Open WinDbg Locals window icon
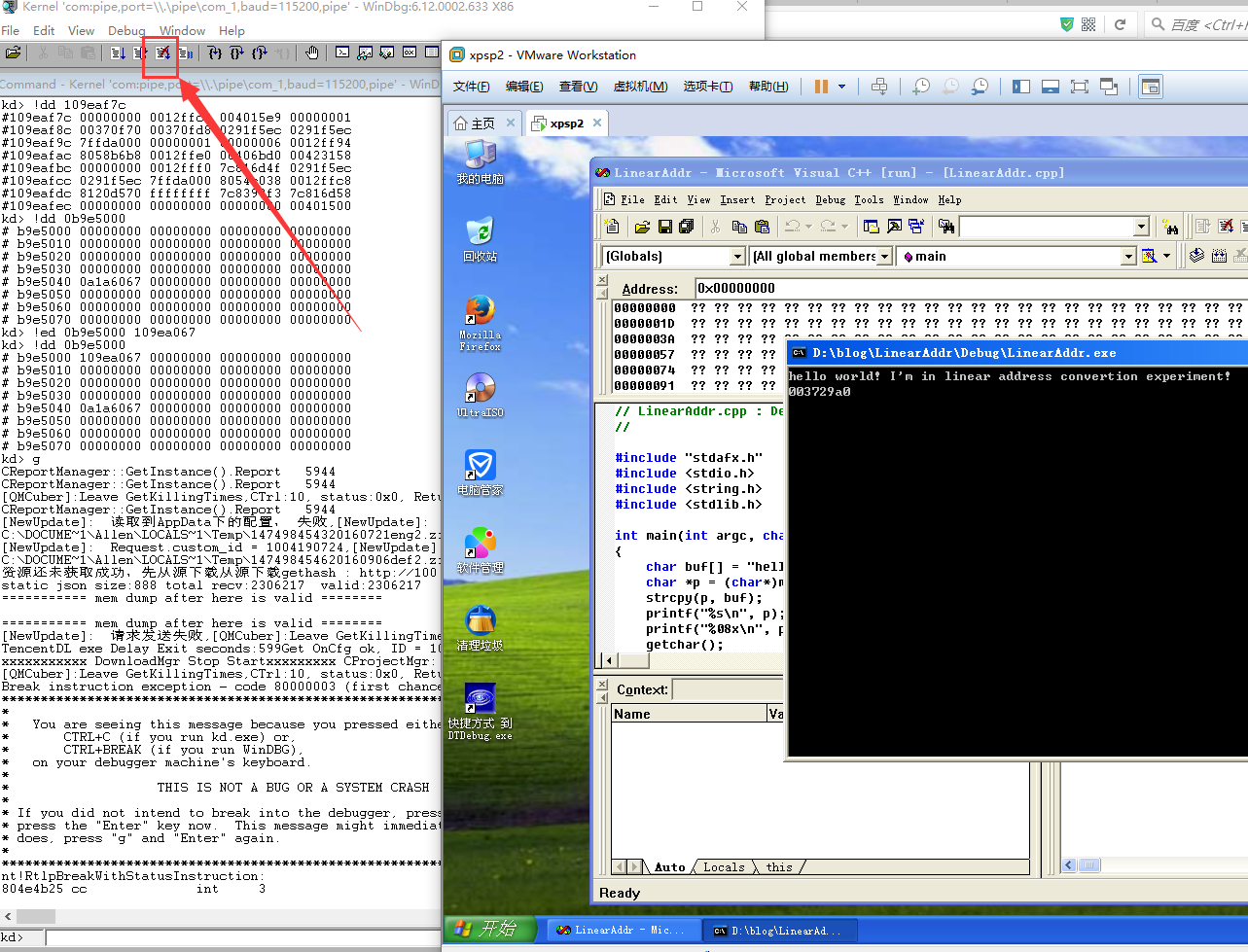Screen dimensions: 1248x952 point(387,53)
